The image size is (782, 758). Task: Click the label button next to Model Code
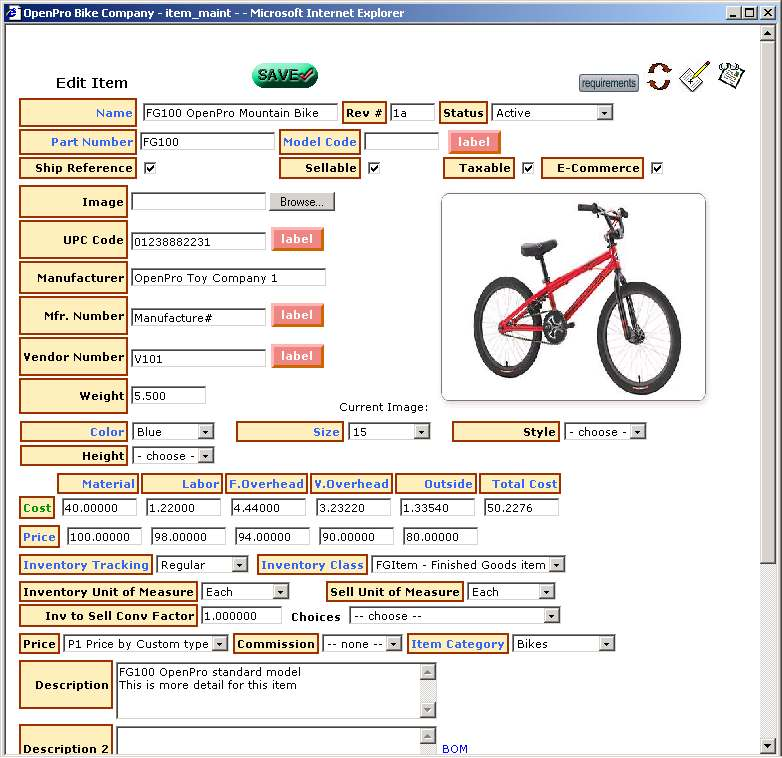tap(474, 142)
